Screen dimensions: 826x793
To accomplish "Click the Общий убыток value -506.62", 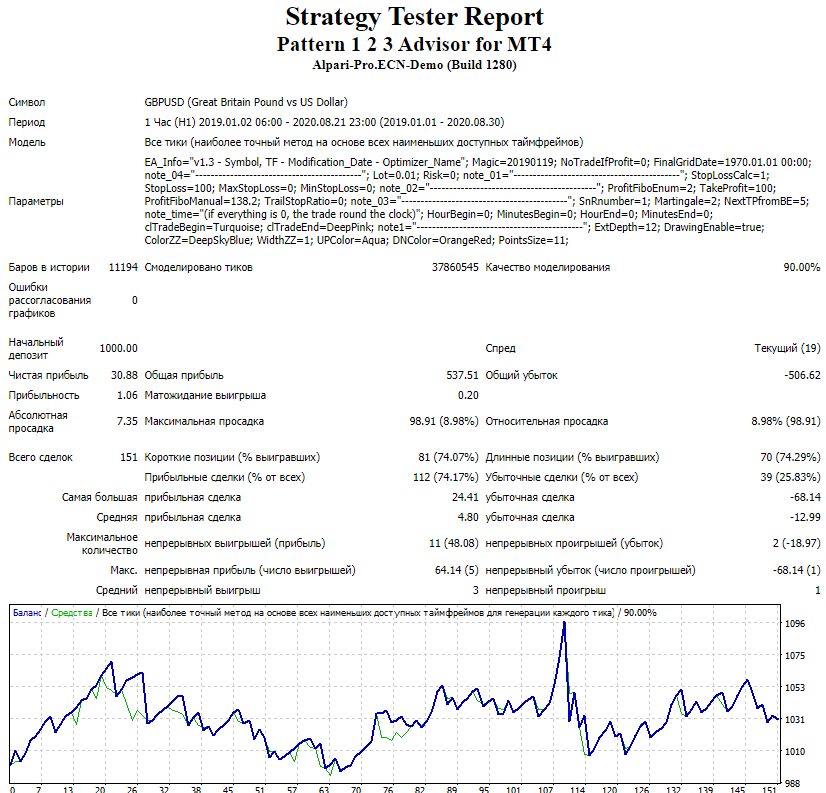I will [801, 375].
